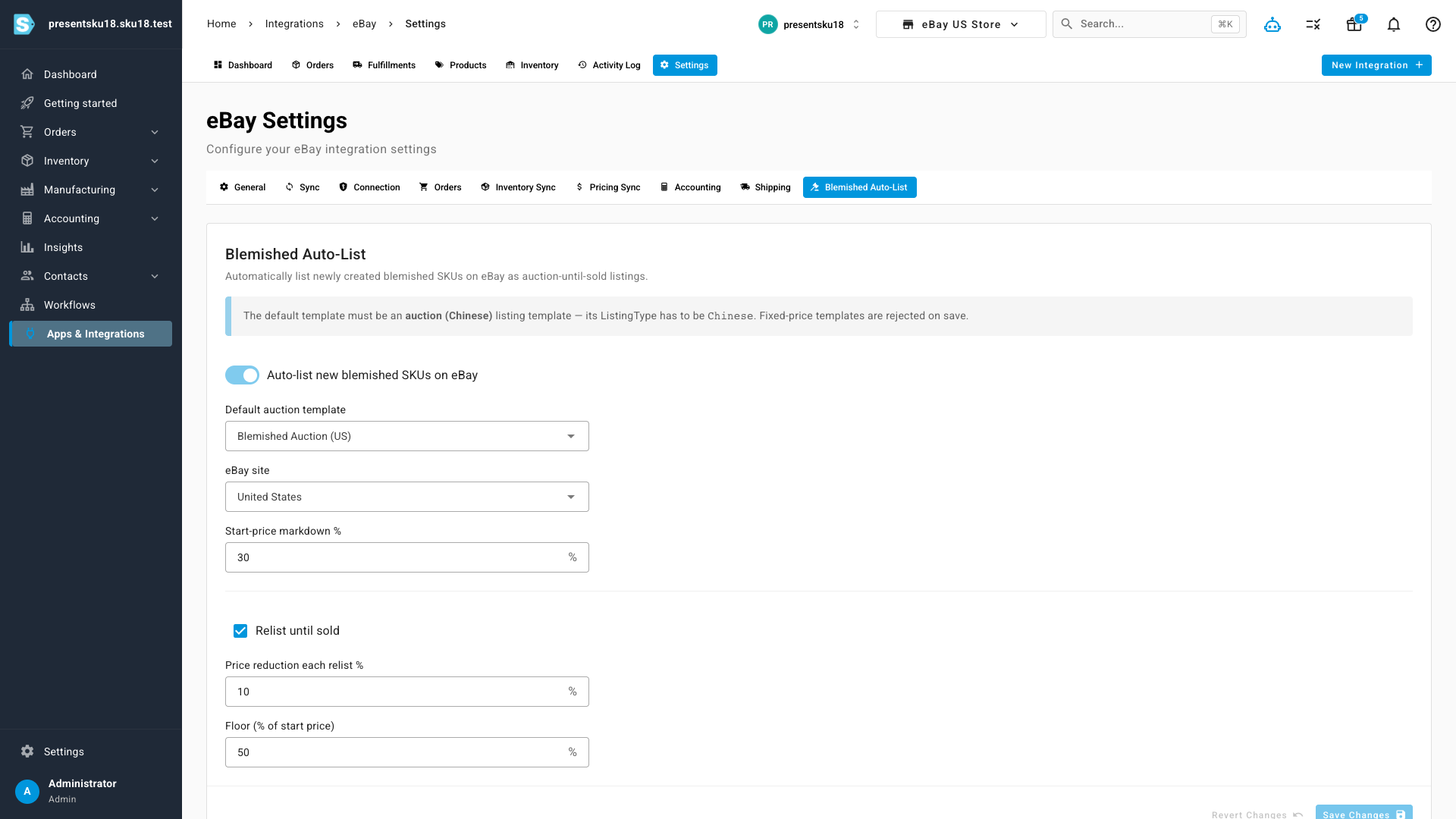Screen dimensions: 1456x819
Task: Click the save disk icon on Save Changes
Action: point(1401,815)
